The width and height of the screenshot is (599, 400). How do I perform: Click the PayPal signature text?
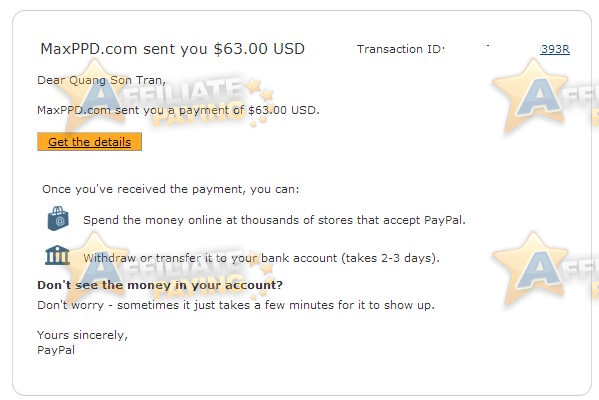click(x=56, y=350)
